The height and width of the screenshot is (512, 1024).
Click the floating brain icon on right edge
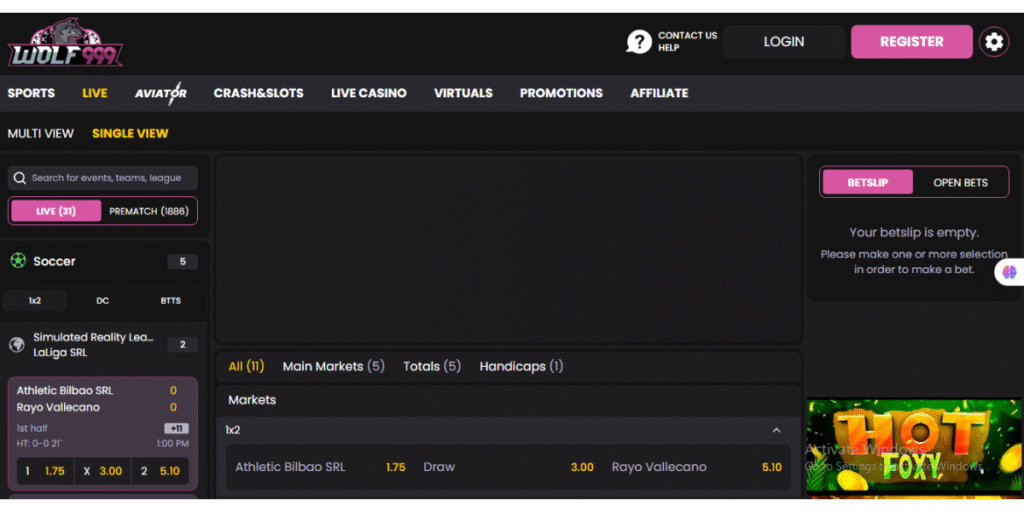[1010, 271]
